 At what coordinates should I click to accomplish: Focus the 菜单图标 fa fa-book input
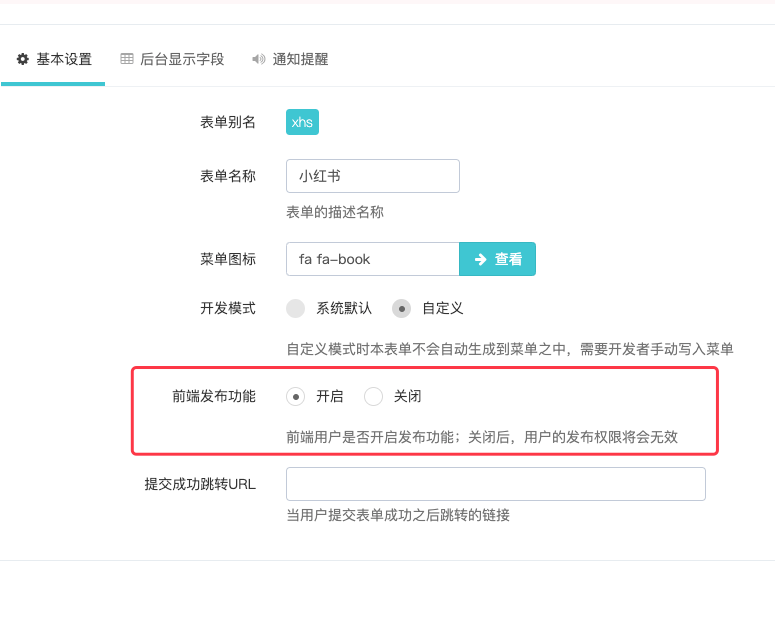click(373, 259)
